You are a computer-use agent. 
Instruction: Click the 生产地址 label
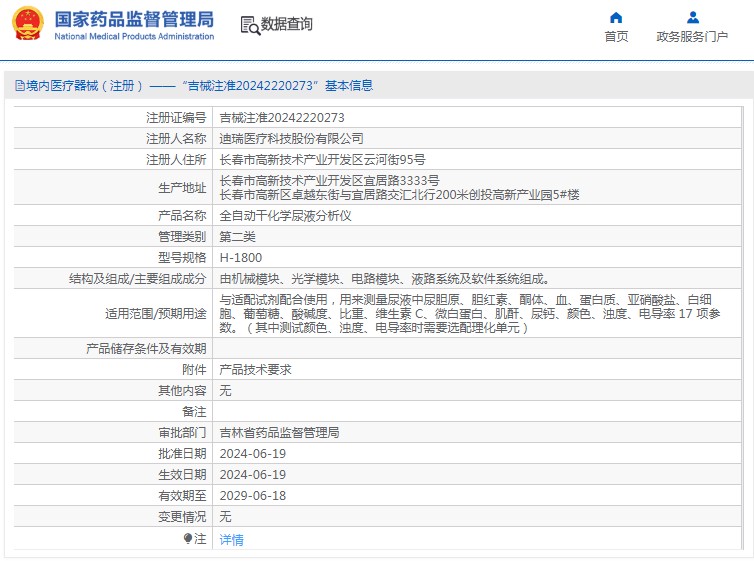182,188
